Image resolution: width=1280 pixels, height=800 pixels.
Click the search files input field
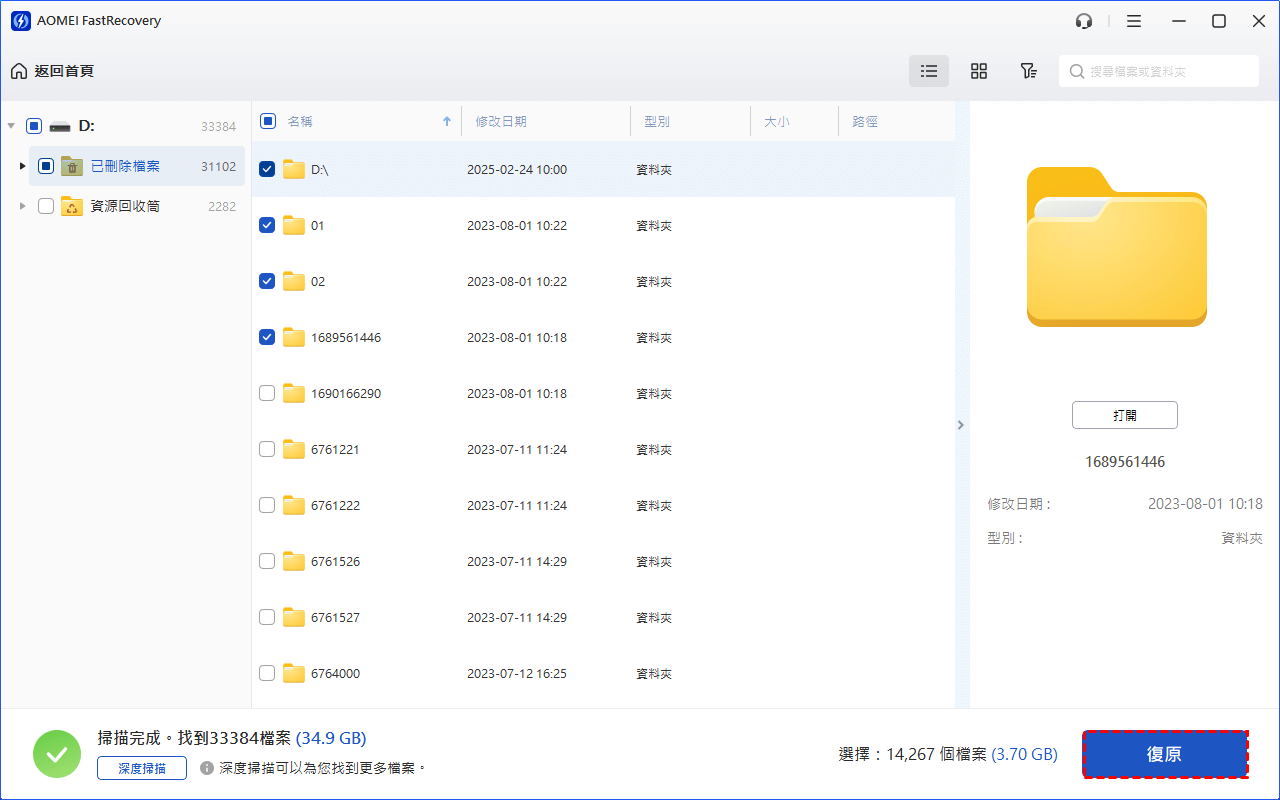point(1165,71)
